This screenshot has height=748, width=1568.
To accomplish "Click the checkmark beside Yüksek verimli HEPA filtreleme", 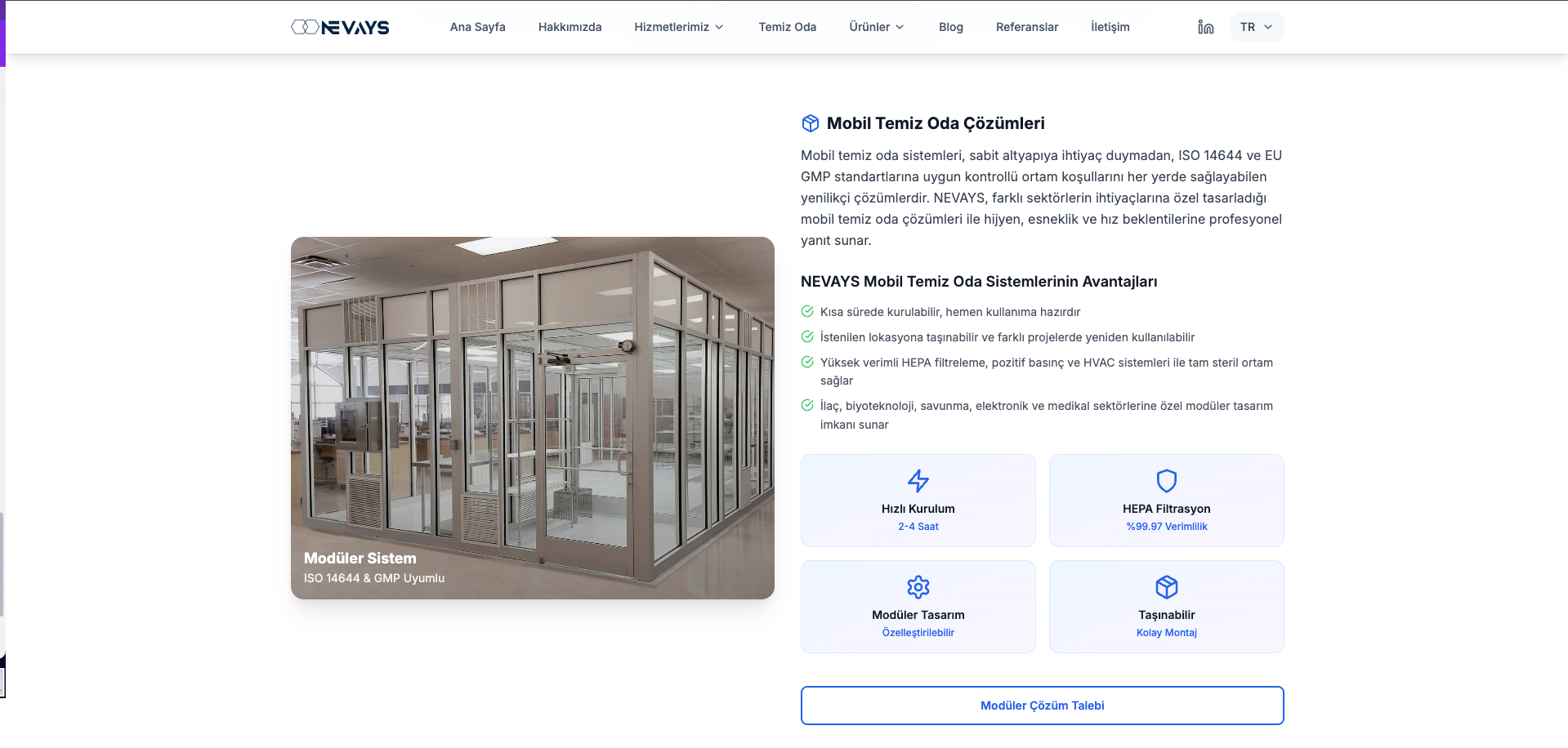I will [807, 362].
